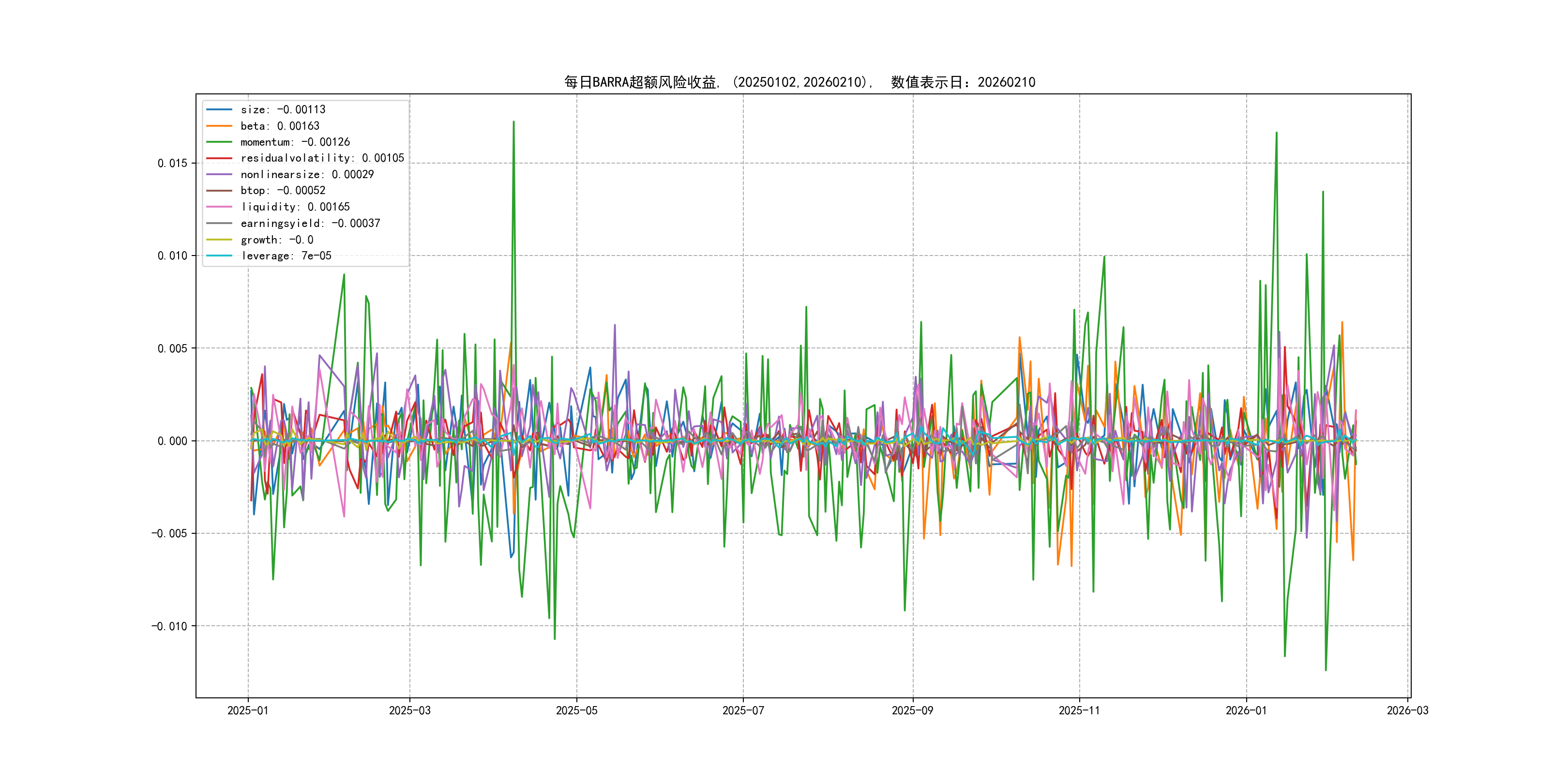Click the 'liquidity: 0.00165' legend entry
The image size is (1568, 784).
coord(295,207)
